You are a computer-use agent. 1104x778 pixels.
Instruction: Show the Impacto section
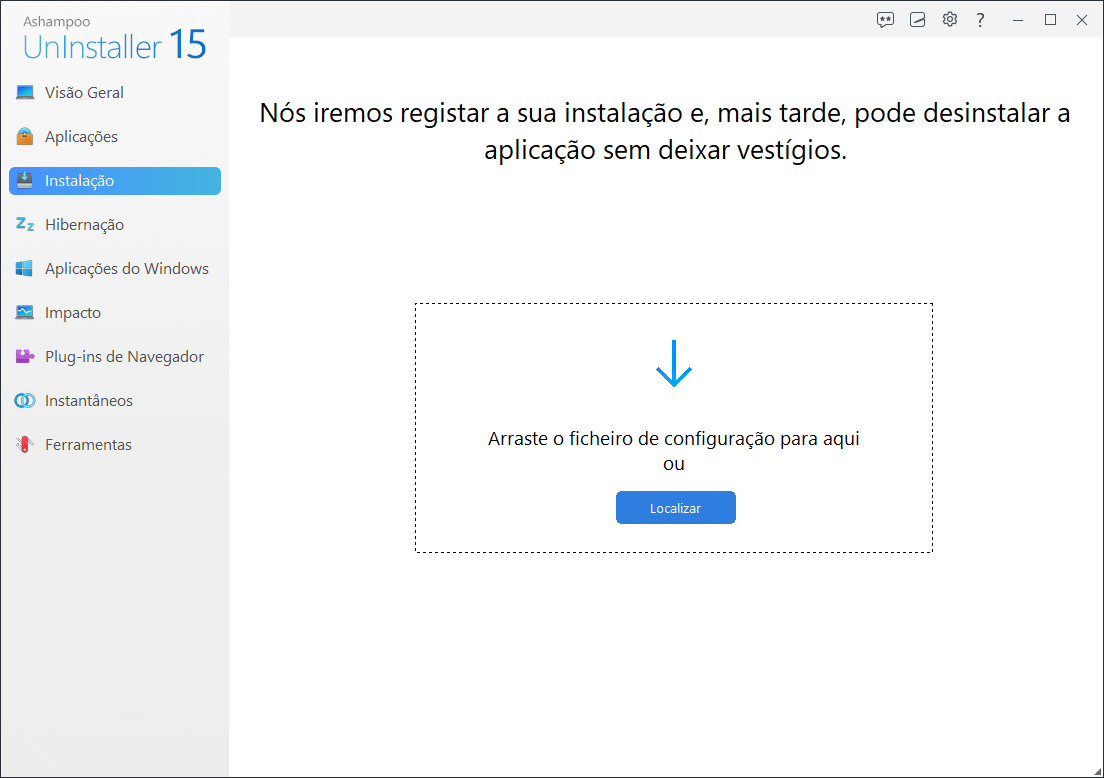tap(115, 313)
